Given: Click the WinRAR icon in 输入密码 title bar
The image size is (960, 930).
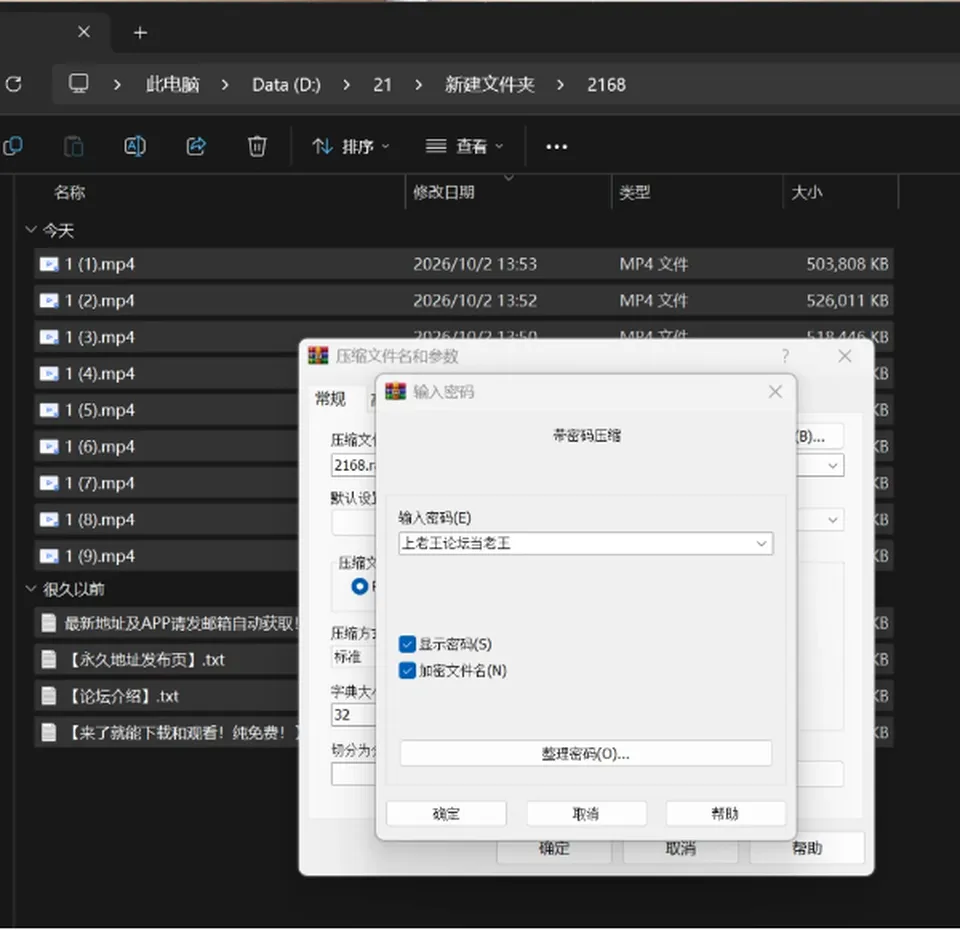Looking at the screenshot, I should [x=396, y=391].
